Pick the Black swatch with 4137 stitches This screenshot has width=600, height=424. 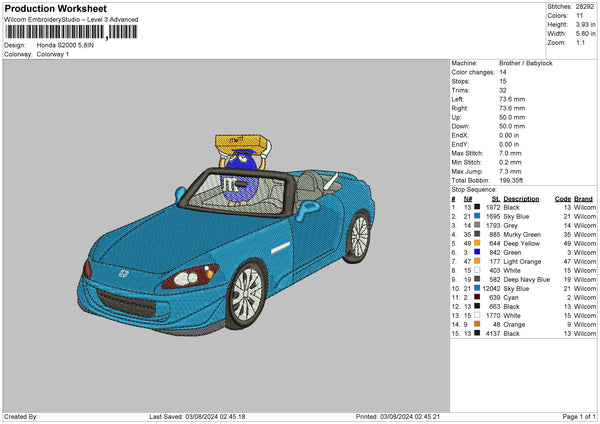477,333
